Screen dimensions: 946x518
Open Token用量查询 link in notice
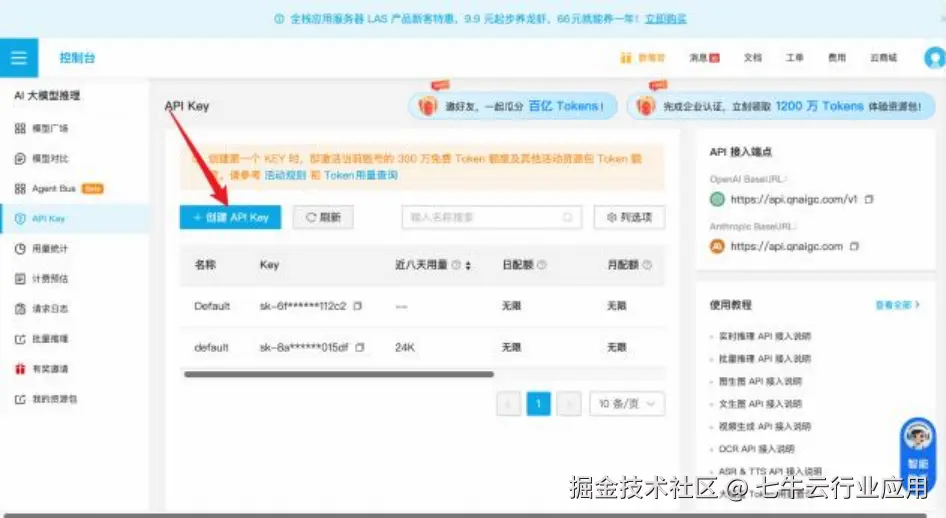361,175
